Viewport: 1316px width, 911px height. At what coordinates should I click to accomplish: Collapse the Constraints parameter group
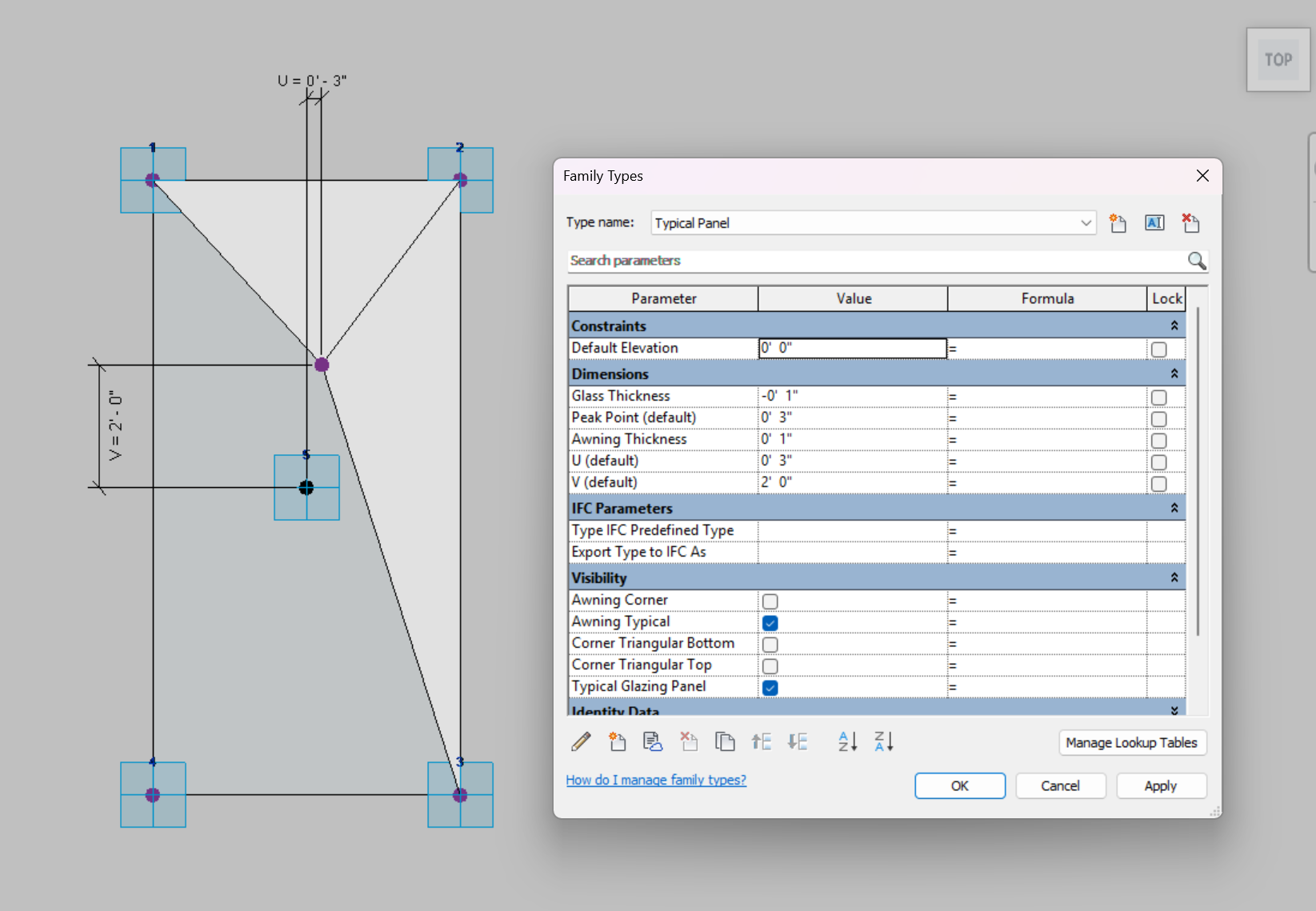point(1174,326)
